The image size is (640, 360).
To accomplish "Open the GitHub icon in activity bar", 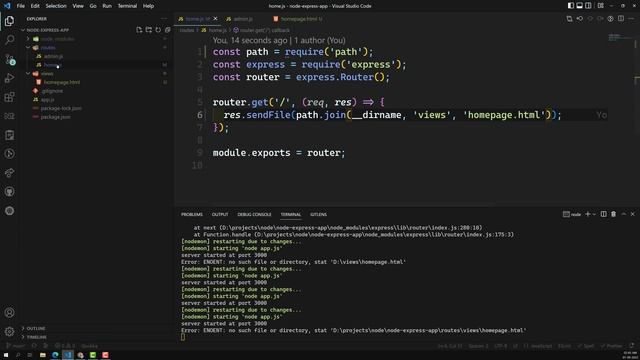I will 9,191.
